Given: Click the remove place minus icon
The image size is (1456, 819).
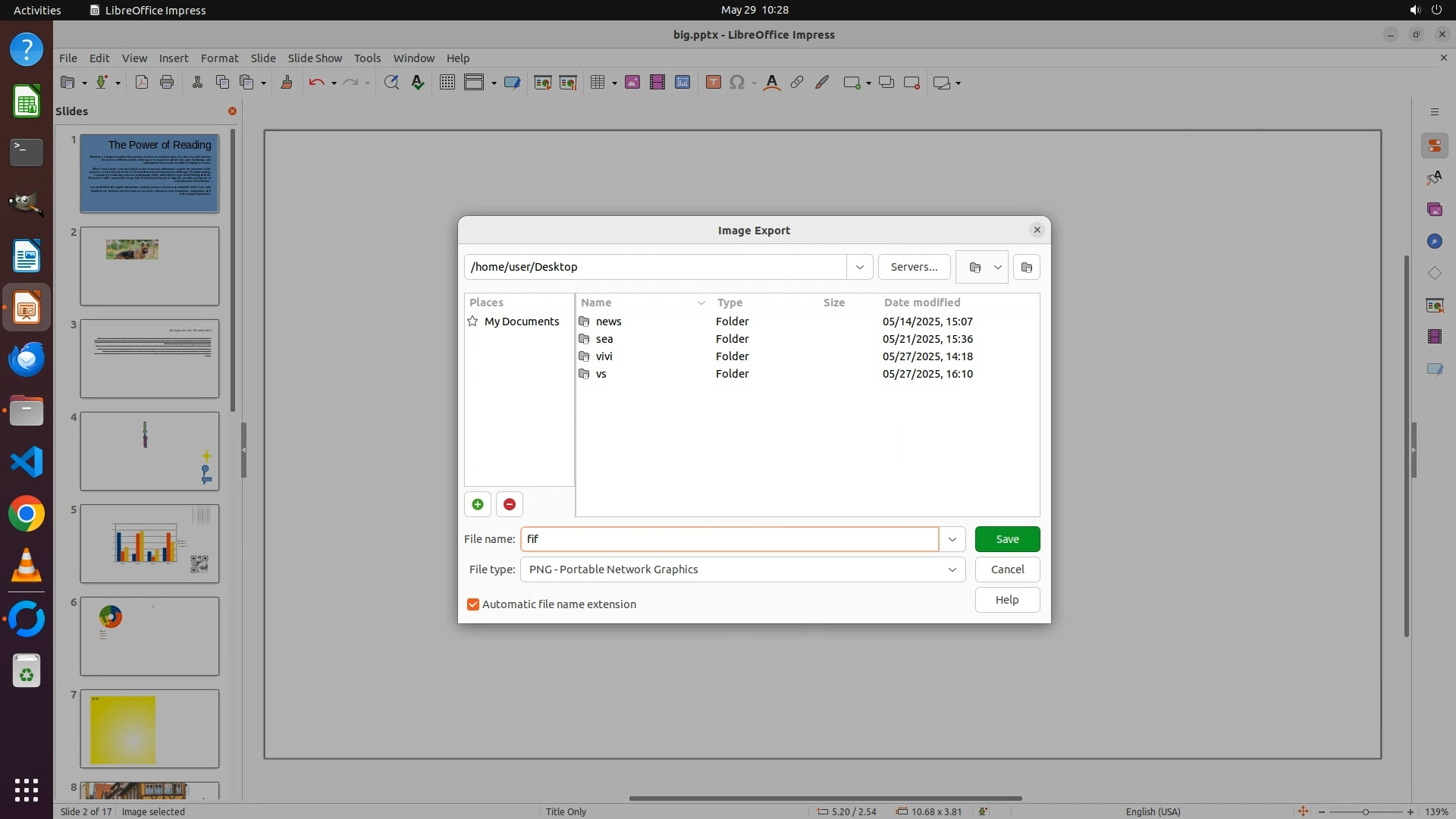Looking at the screenshot, I should (510, 504).
